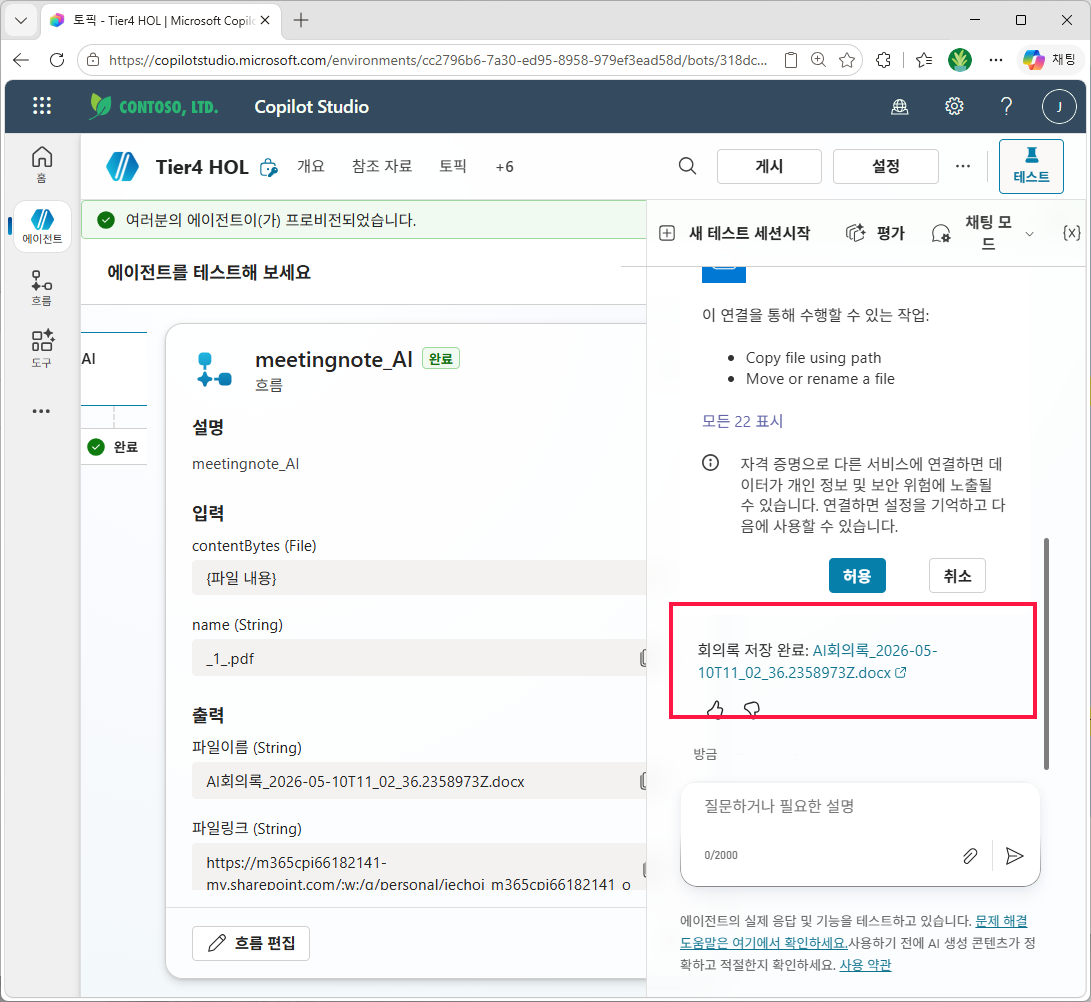Open the browser tab list chevron
The width and height of the screenshot is (1091, 1002).
[21, 20]
